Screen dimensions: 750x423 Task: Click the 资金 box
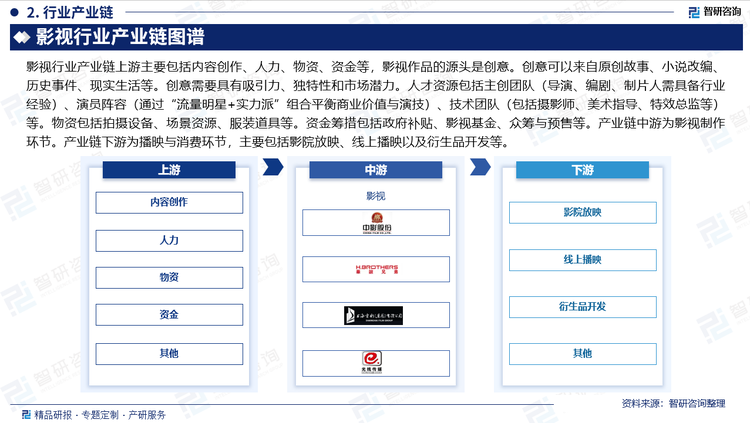click(169, 315)
